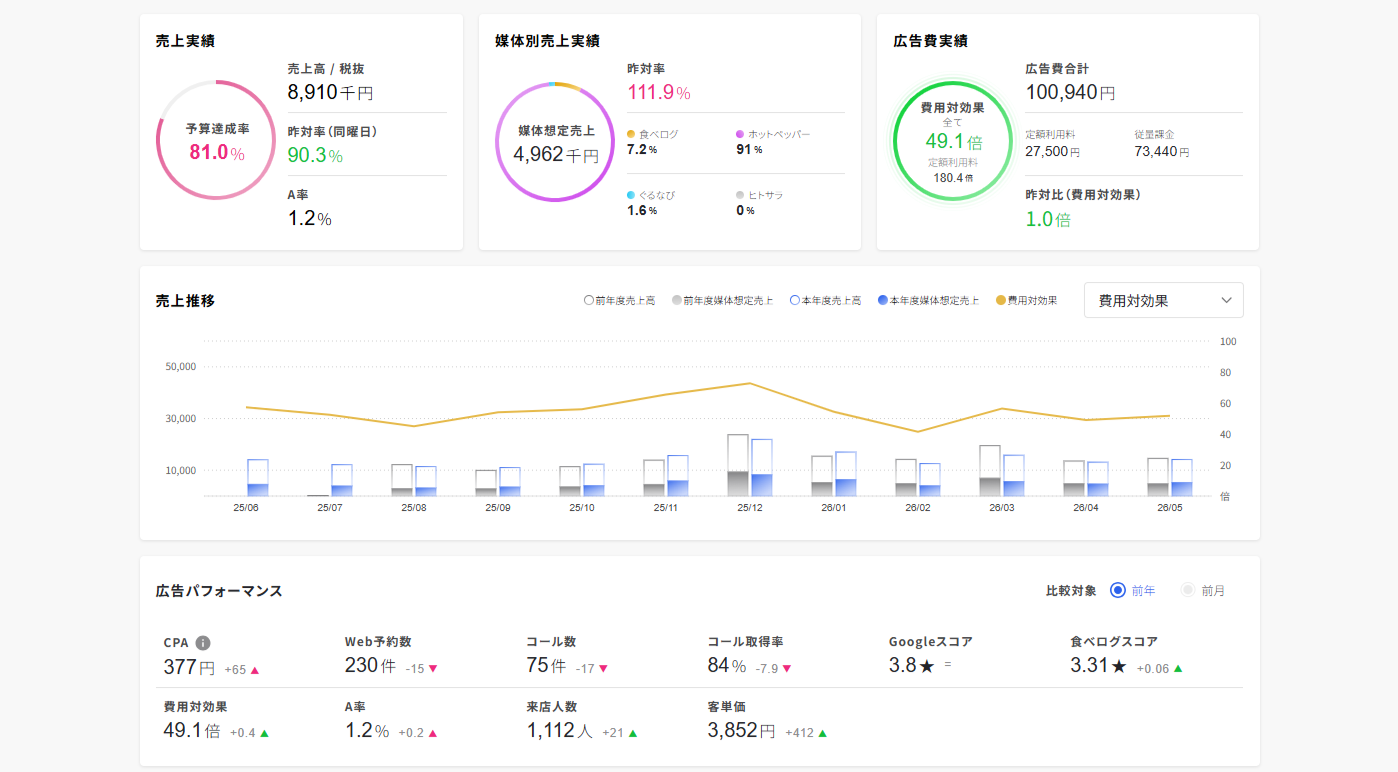Click the 食べログ orange legend dot

pyautogui.click(x=631, y=134)
